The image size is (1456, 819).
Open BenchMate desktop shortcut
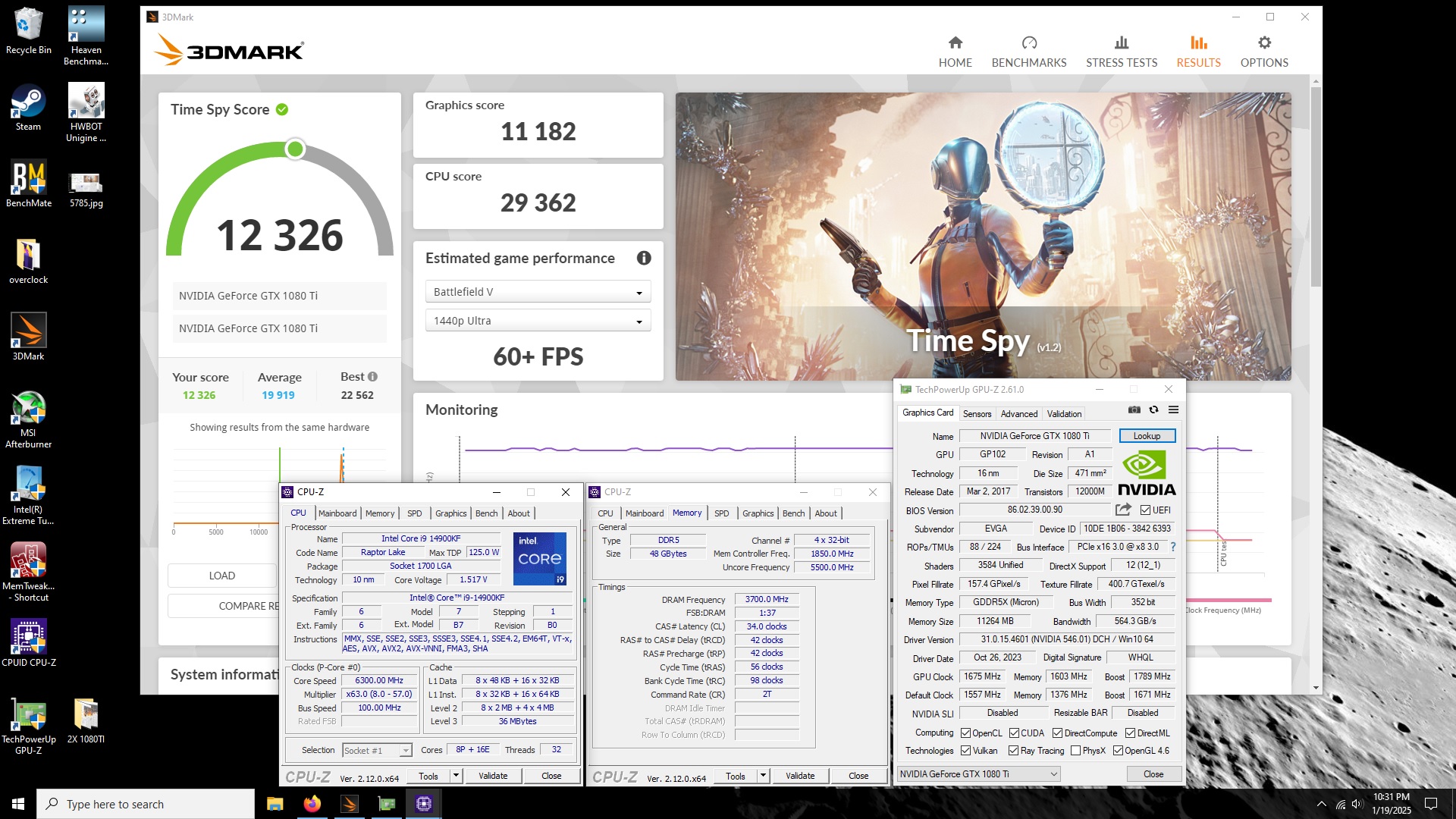point(29,184)
